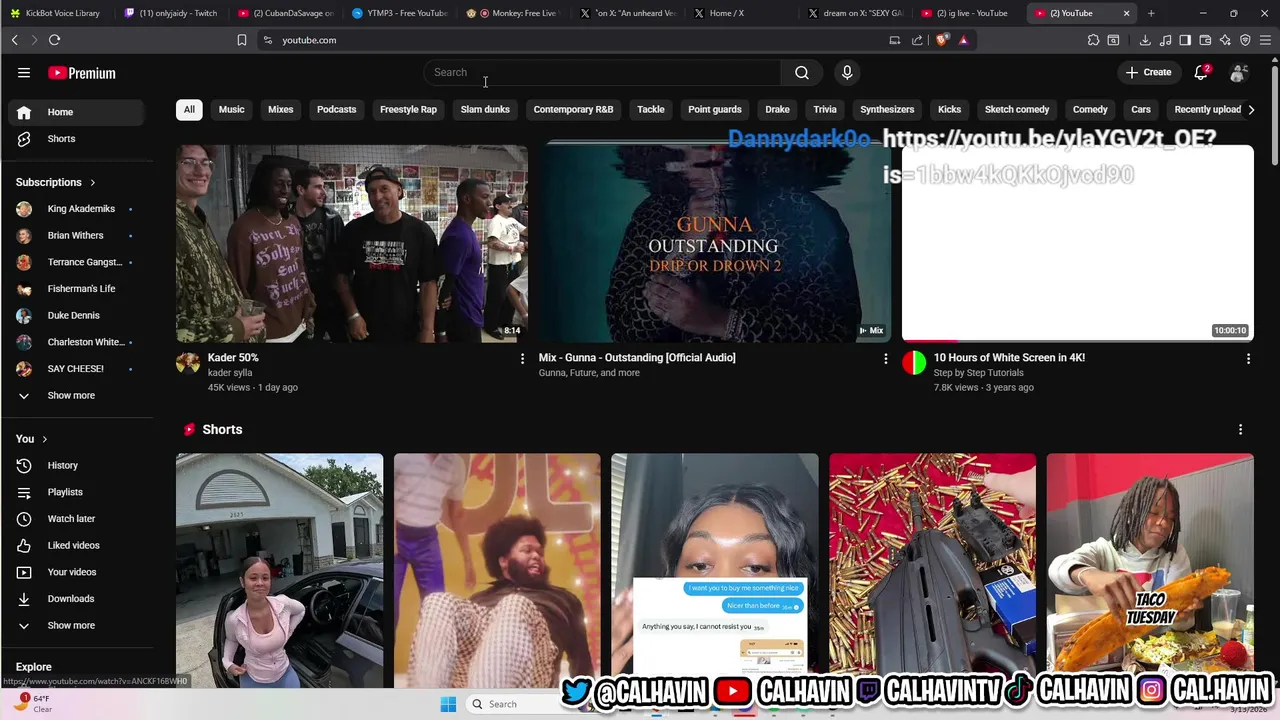This screenshot has height=720, width=1280.
Task: Open the Brave Wallet icon
Action: (x=1205, y=40)
